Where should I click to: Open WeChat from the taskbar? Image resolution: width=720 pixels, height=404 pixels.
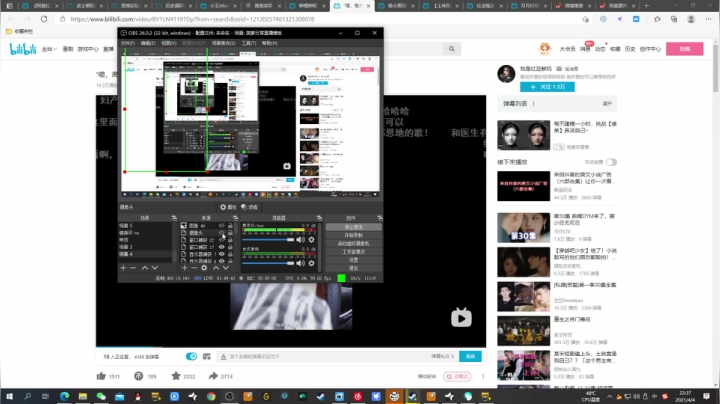101,396
